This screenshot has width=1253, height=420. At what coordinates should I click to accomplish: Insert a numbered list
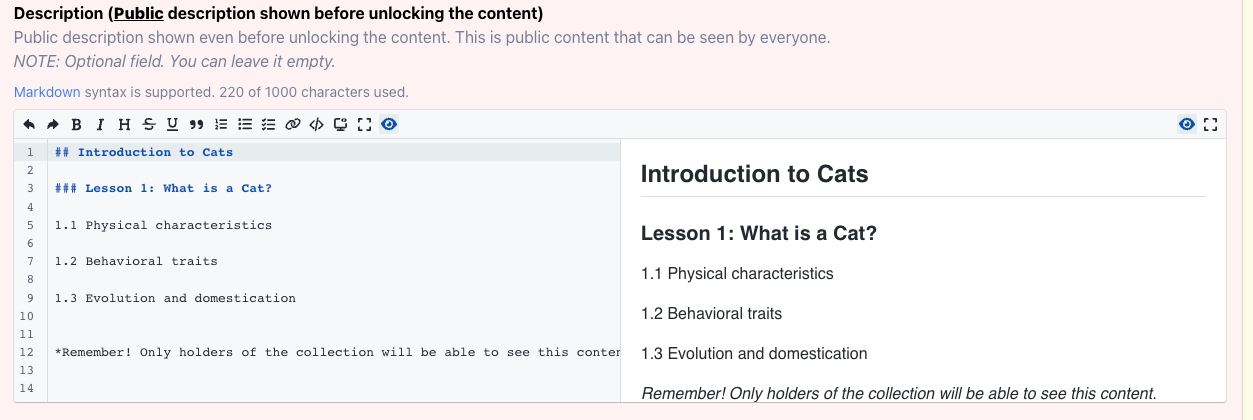pyautogui.click(x=221, y=125)
